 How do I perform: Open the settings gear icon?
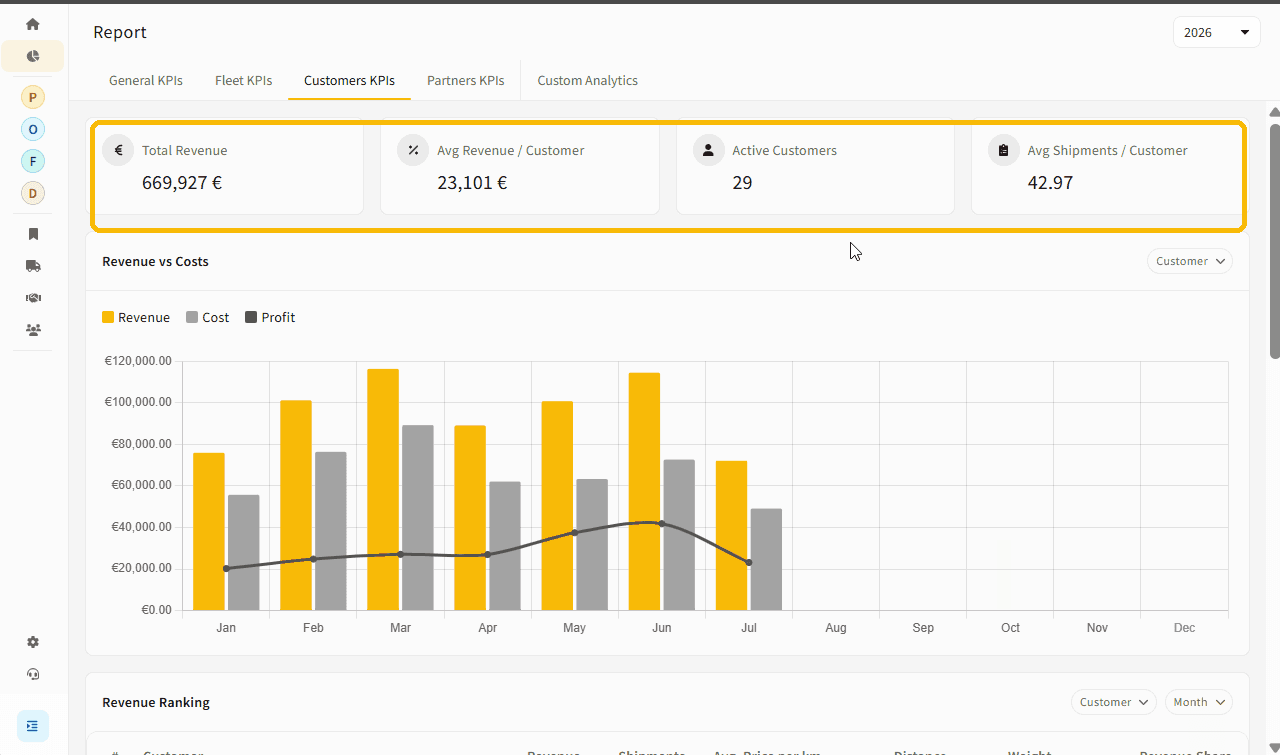point(33,642)
